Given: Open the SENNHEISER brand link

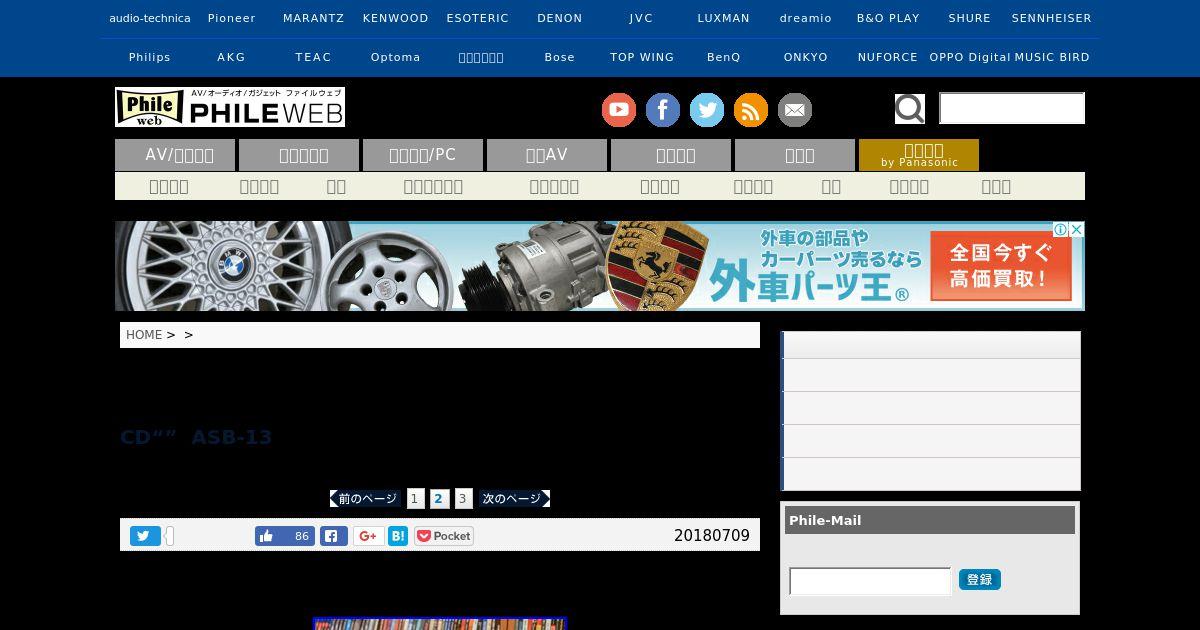Looking at the screenshot, I should pos(1052,18).
